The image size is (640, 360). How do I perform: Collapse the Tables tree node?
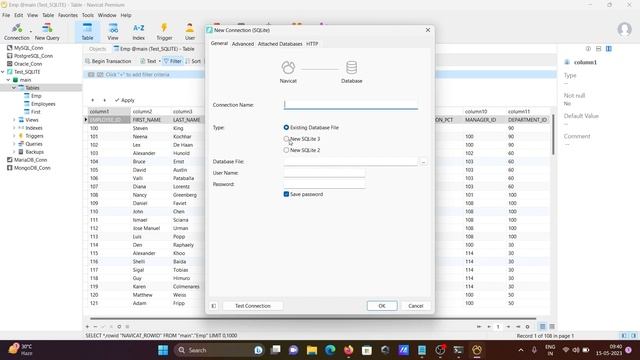tap(14, 88)
